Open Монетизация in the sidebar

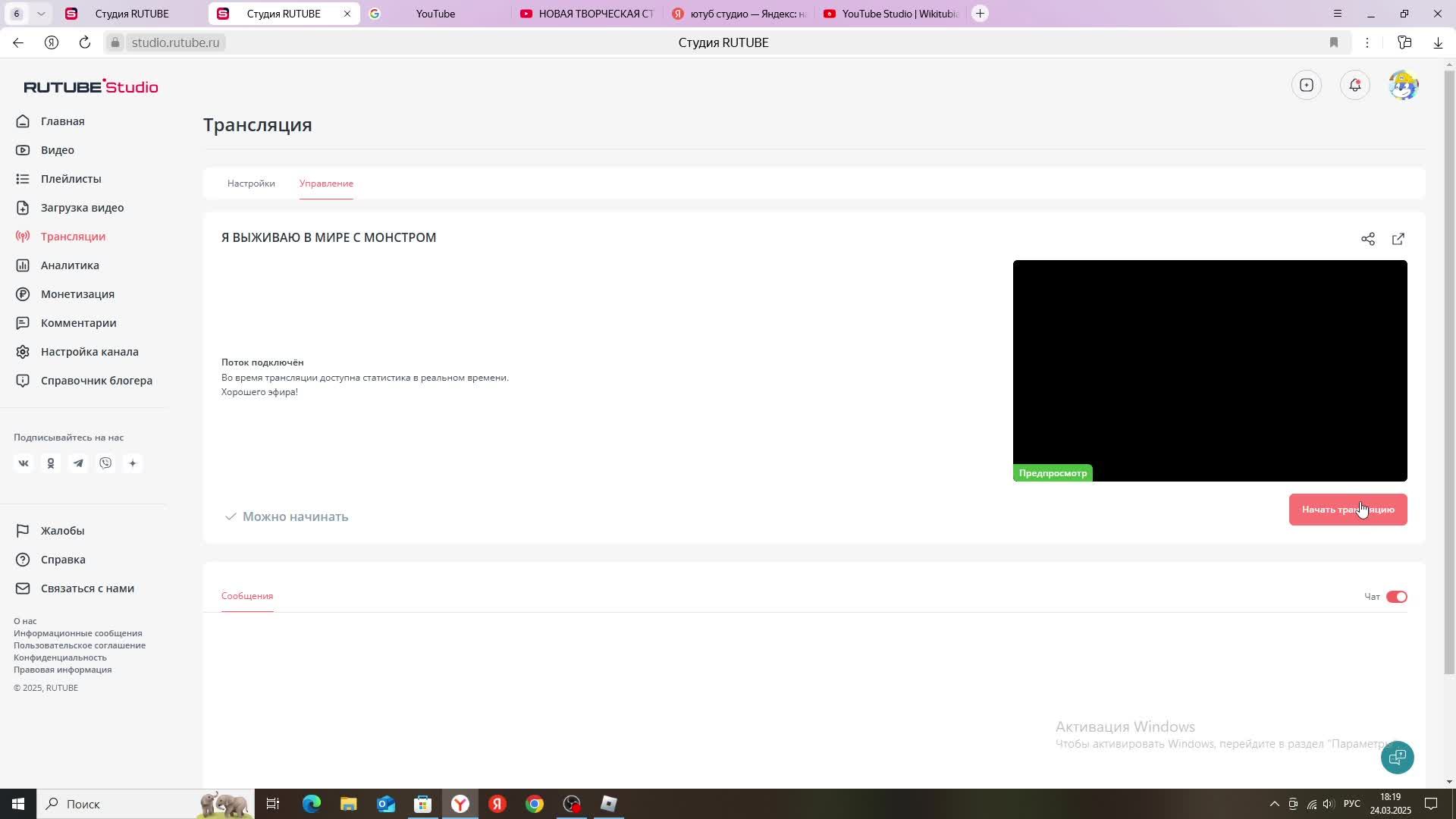(77, 294)
